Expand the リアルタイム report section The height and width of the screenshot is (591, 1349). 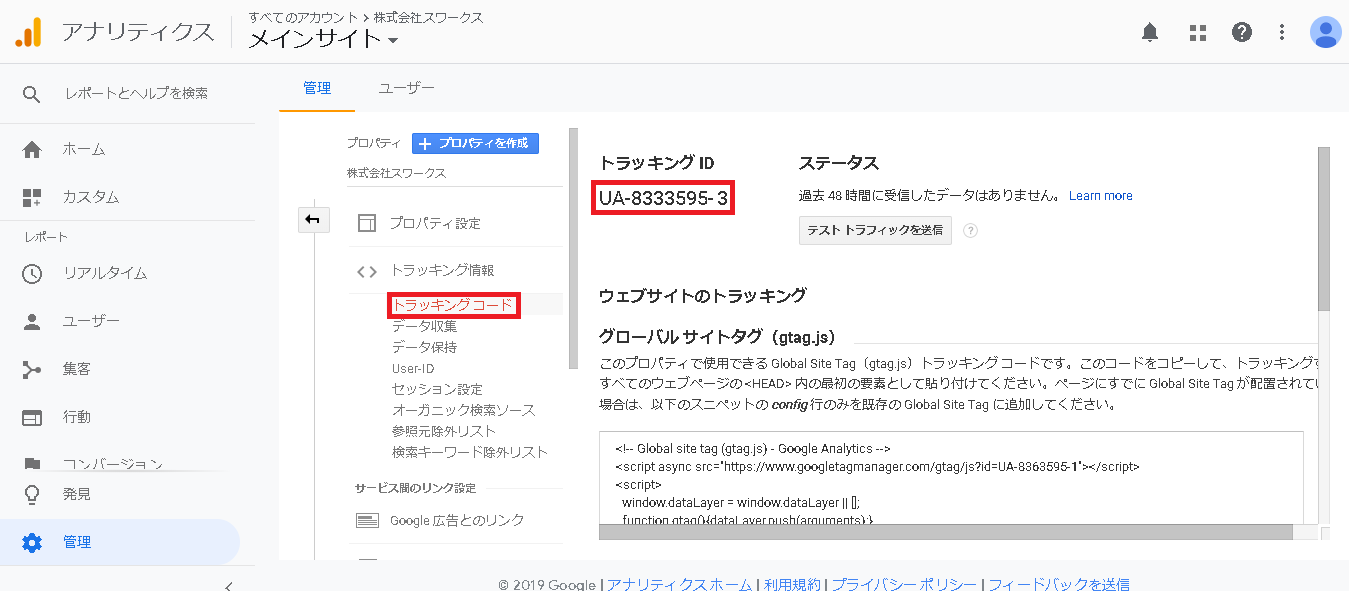[x=104, y=273]
